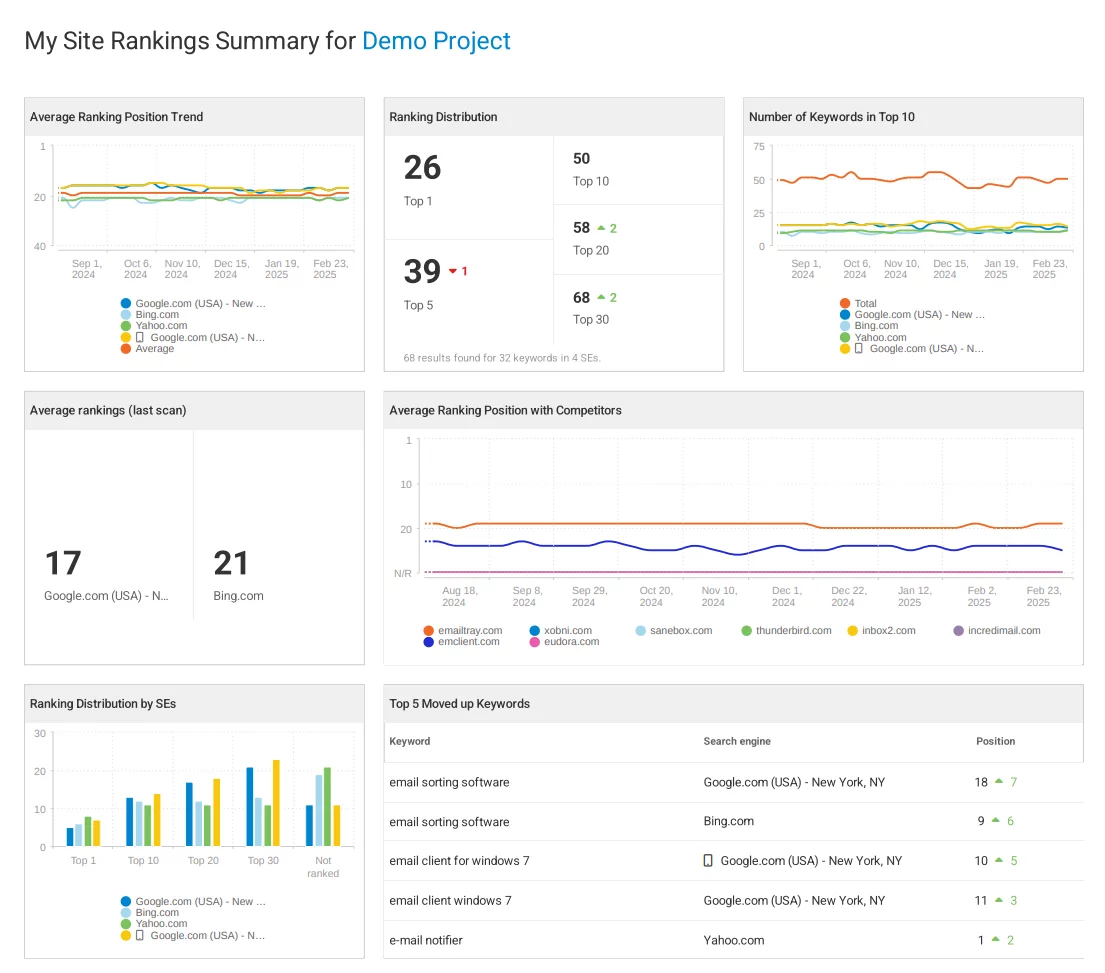Toggle Yahoo.com in Ranking Distribution by SEs legend
1105x973 pixels.
point(154,924)
